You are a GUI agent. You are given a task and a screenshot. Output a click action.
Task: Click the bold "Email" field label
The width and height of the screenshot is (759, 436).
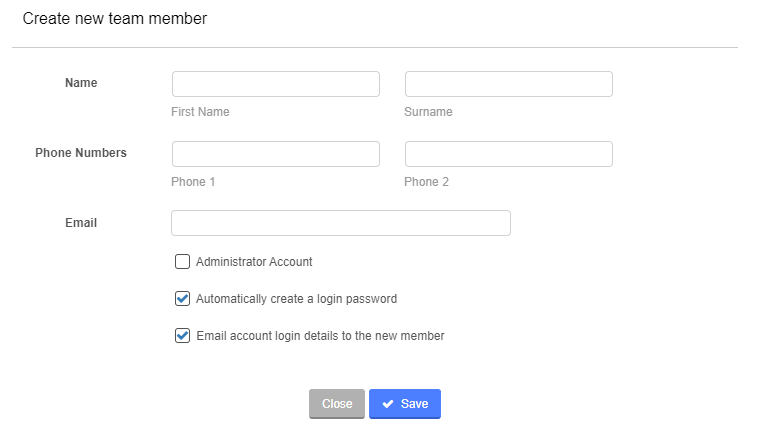pos(81,223)
